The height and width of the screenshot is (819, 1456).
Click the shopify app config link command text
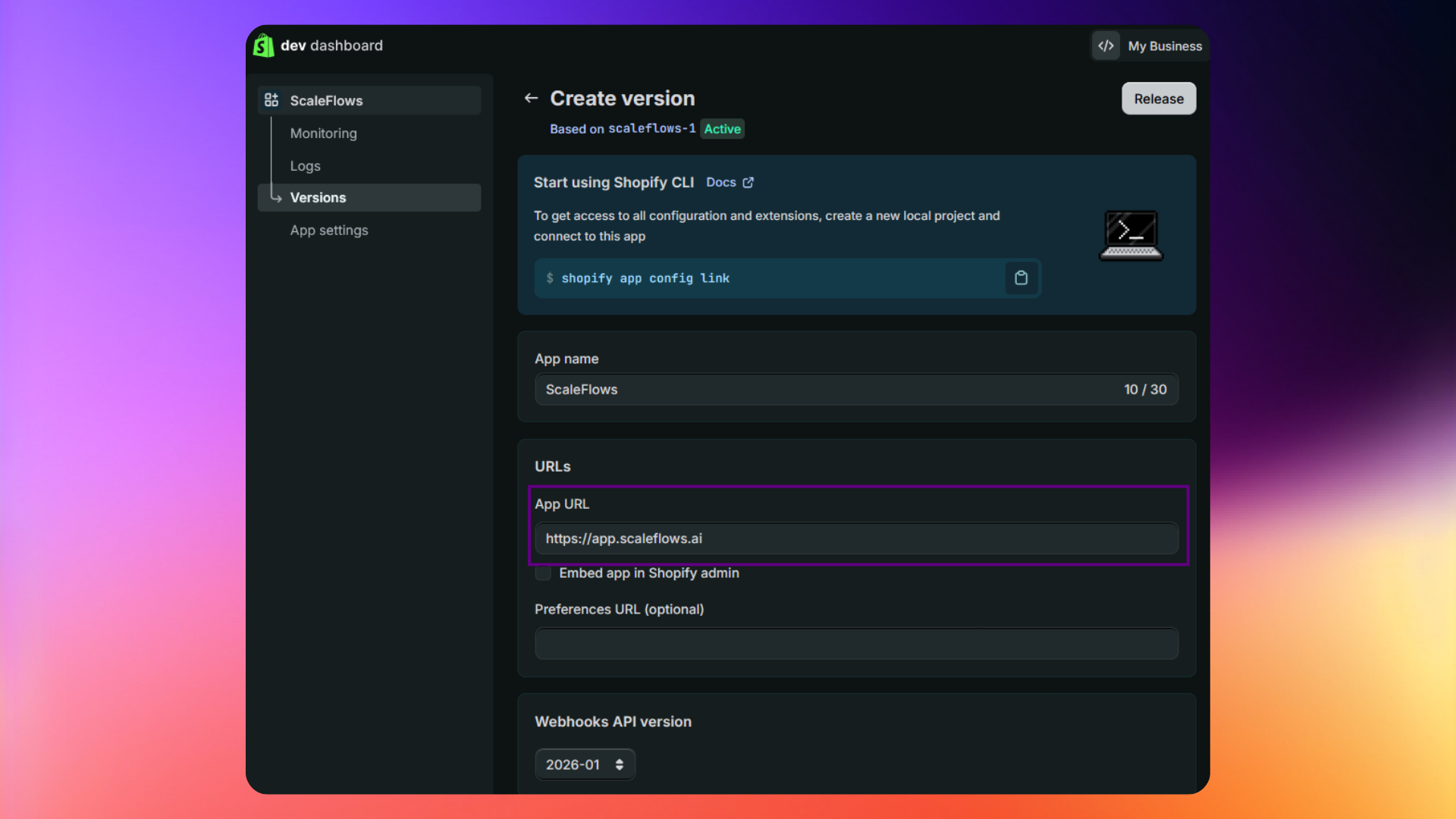tap(645, 278)
